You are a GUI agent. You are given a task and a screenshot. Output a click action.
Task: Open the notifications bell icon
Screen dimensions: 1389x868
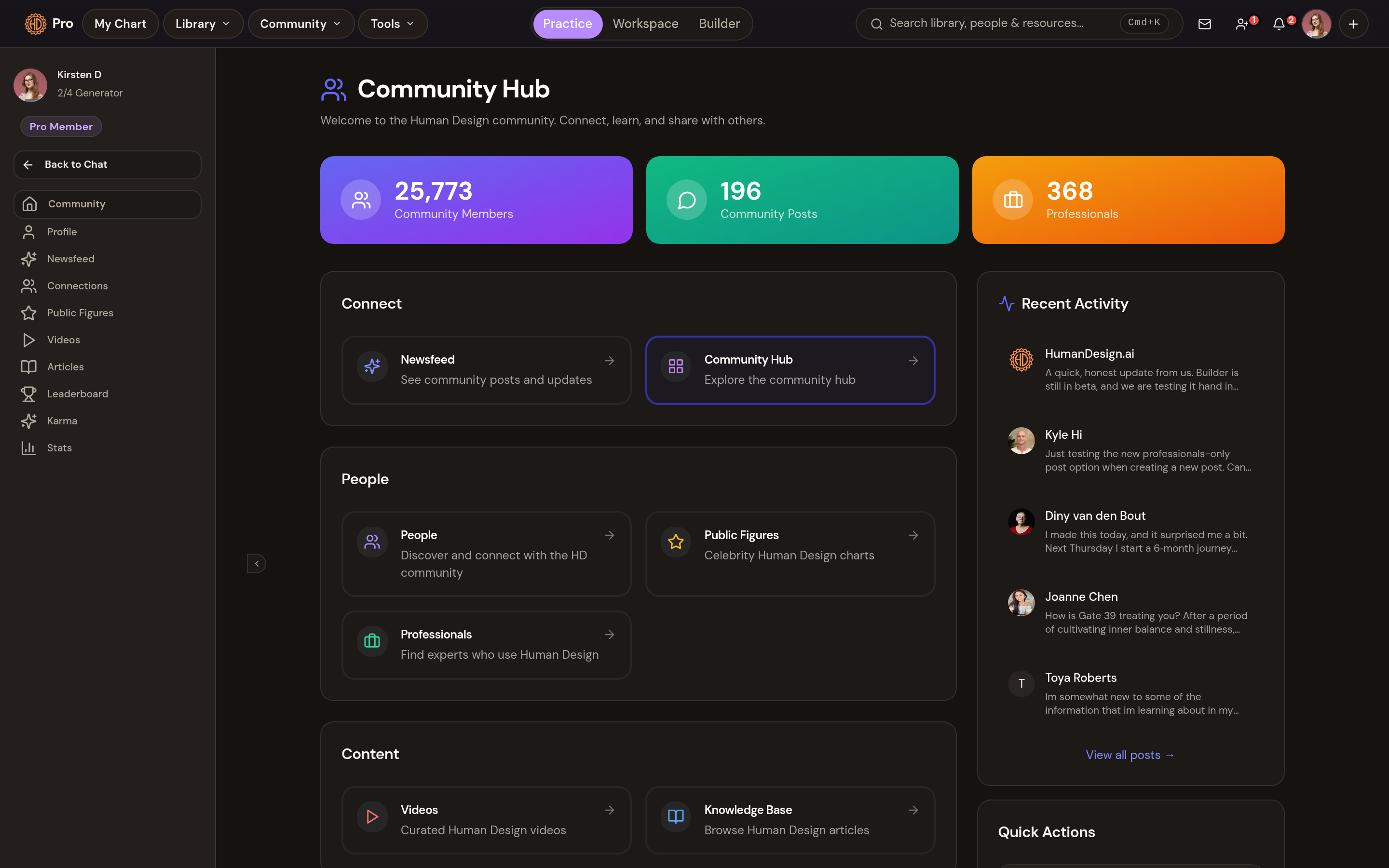1280,24
